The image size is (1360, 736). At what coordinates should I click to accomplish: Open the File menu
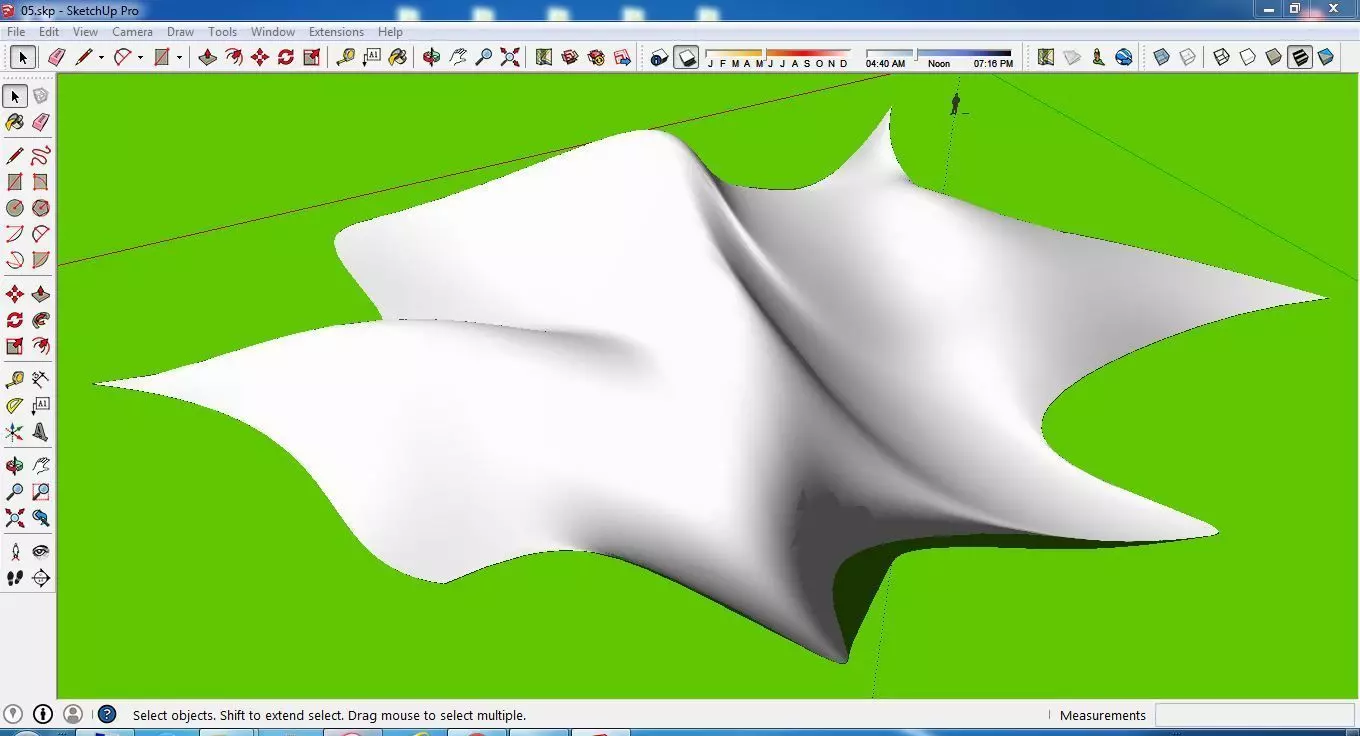[16, 32]
